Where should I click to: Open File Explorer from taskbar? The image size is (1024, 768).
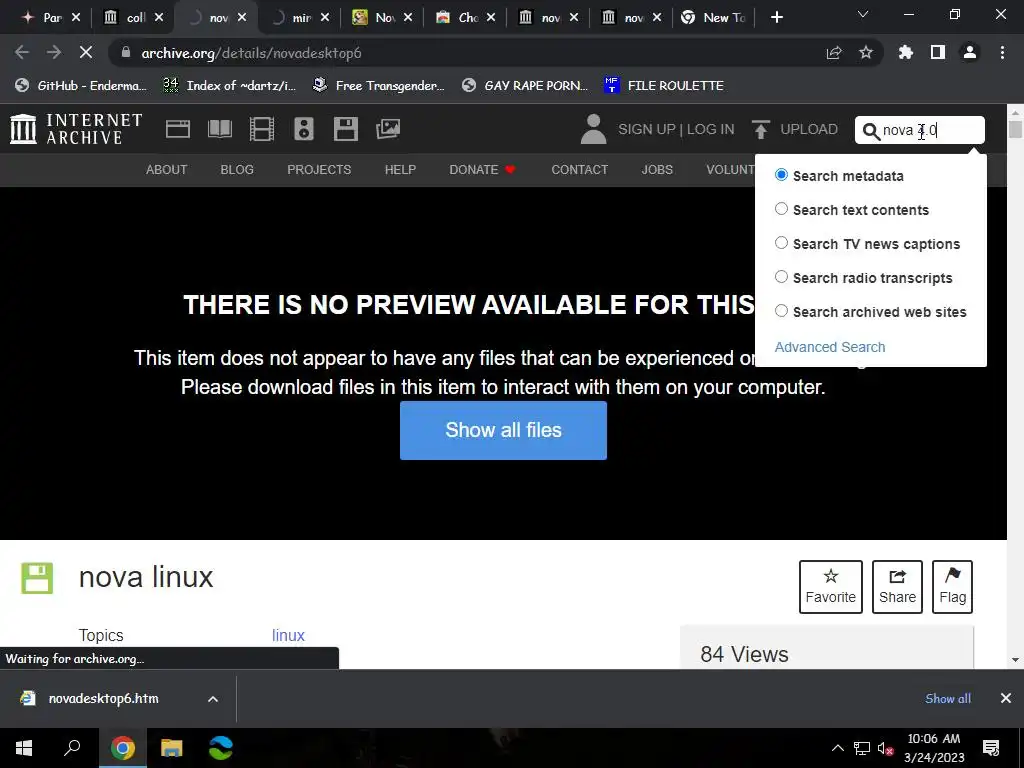click(x=171, y=748)
